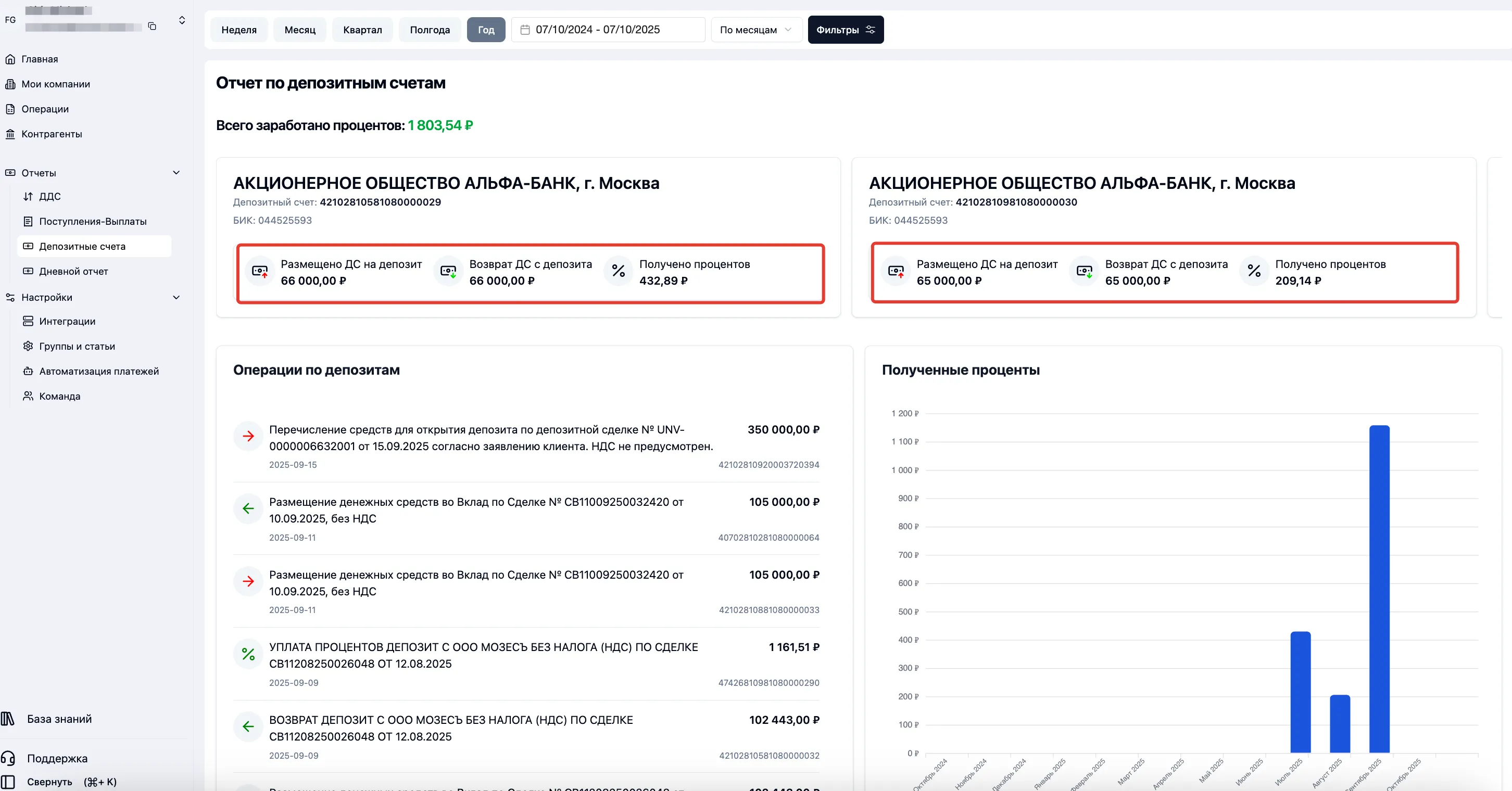Click total interest value 1 803,54 ₽
Image resolution: width=1512 pixels, height=791 pixels.
440,125
